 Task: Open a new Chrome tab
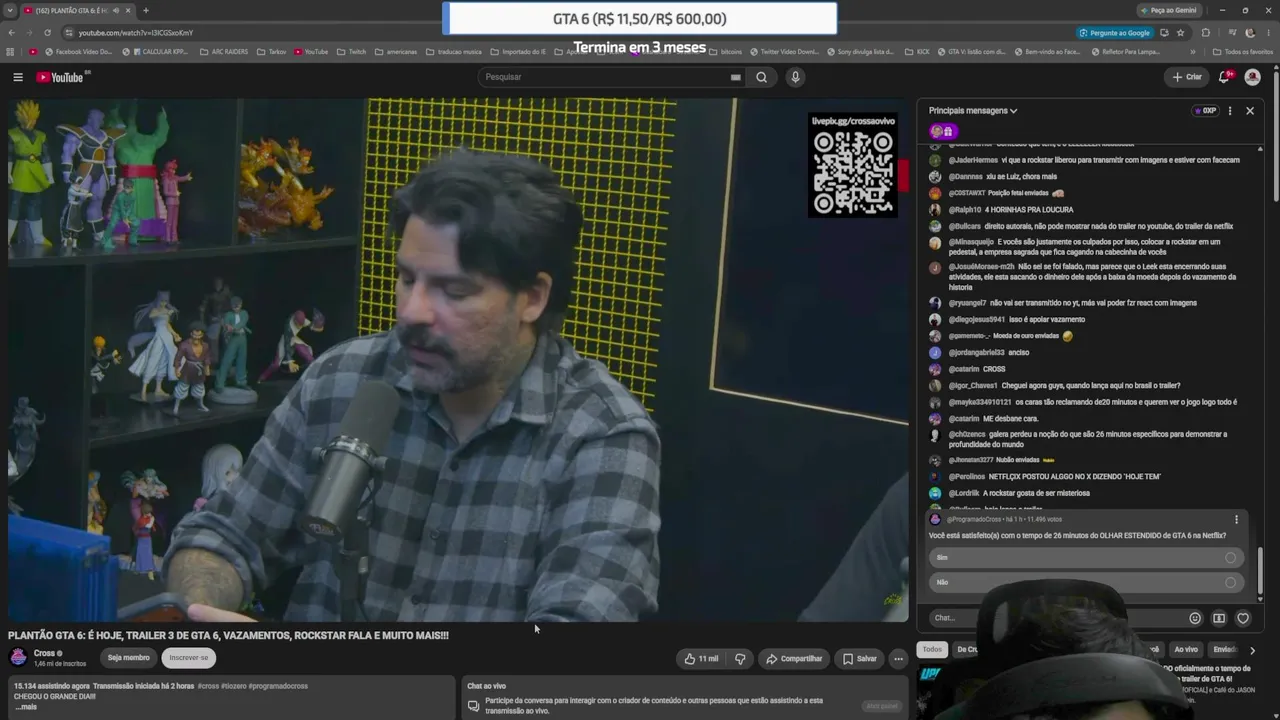pos(146,10)
